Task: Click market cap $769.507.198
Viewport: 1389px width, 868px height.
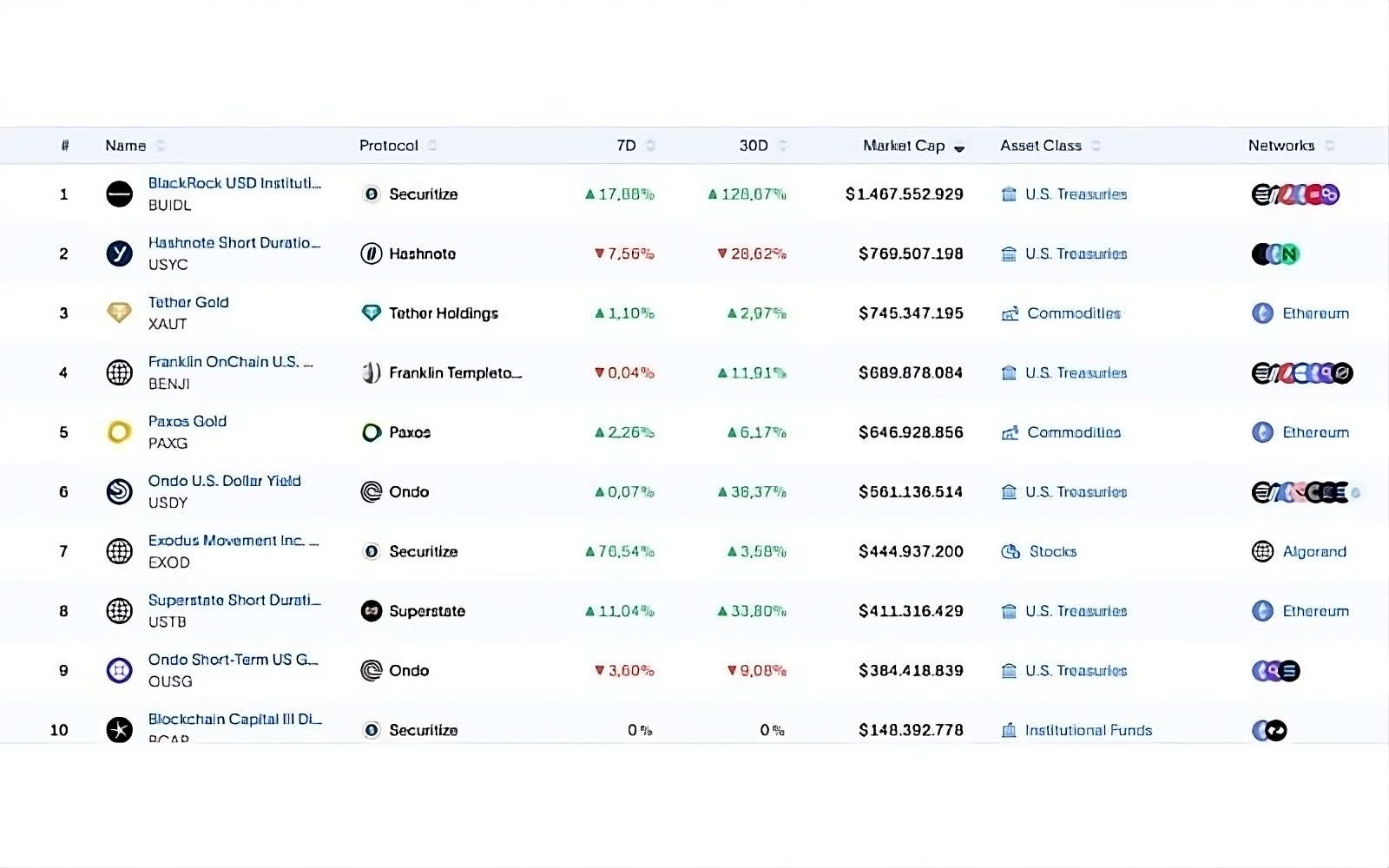Action: click(911, 253)
